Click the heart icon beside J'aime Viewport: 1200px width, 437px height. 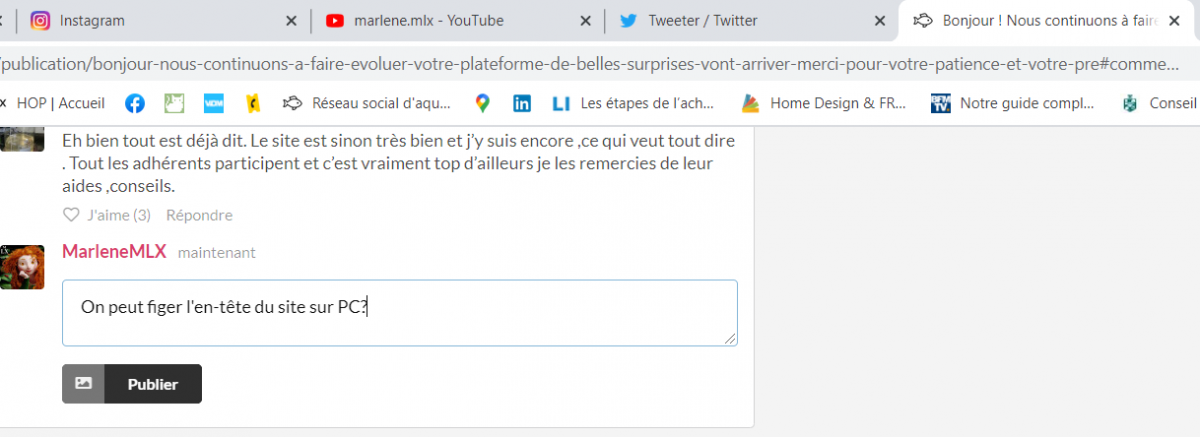pos(71,215)
